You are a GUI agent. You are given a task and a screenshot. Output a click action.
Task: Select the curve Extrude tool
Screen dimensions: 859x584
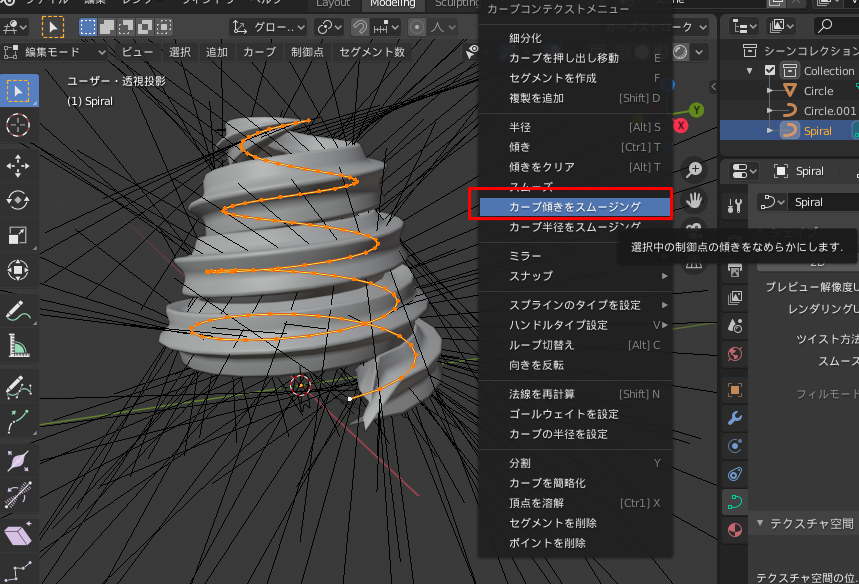point(18,421)
